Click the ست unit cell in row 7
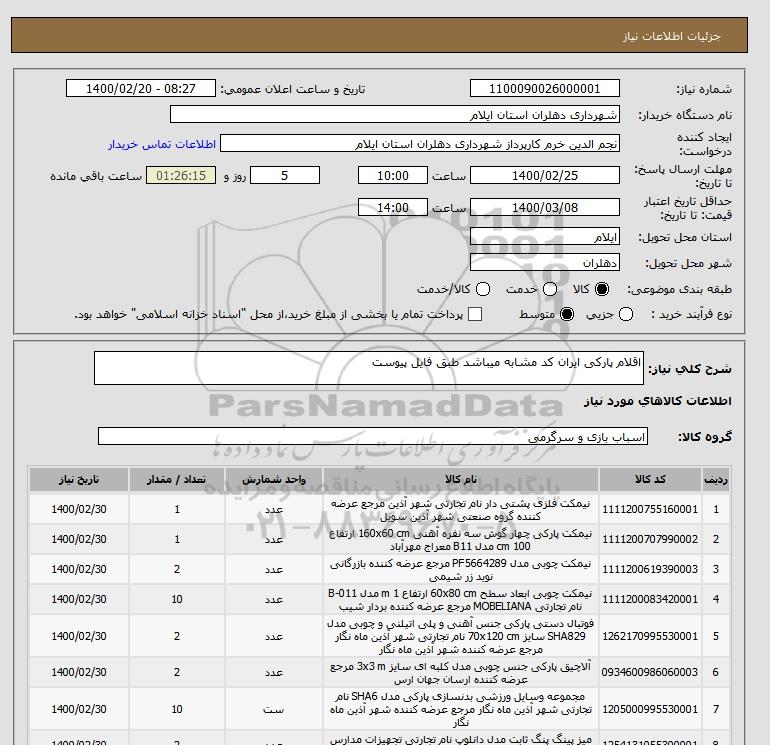The height and width of the screenshot is (745, 770). (x=274, y=710)
